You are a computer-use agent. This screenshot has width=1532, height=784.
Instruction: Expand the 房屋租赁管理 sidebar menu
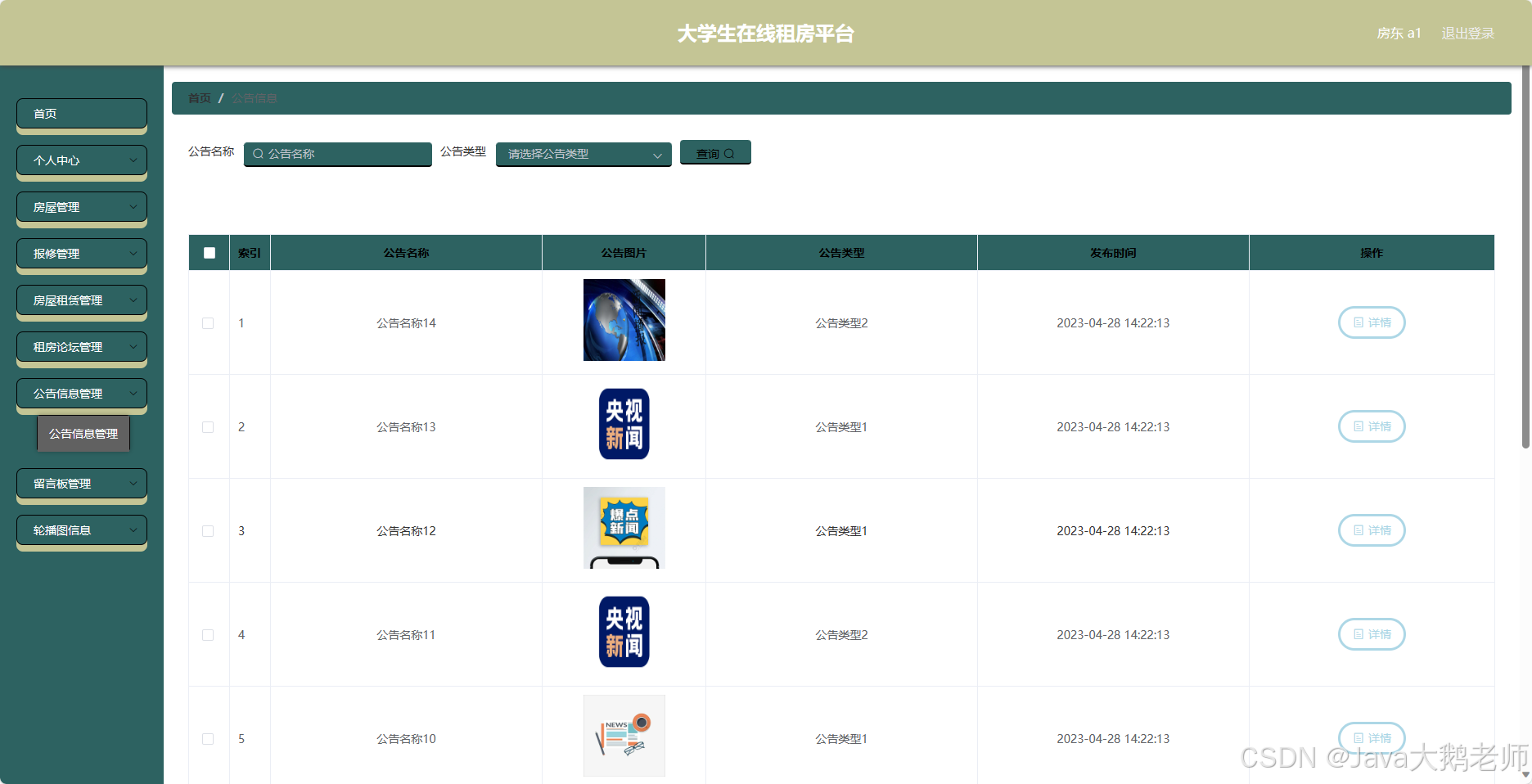point(82,300)
